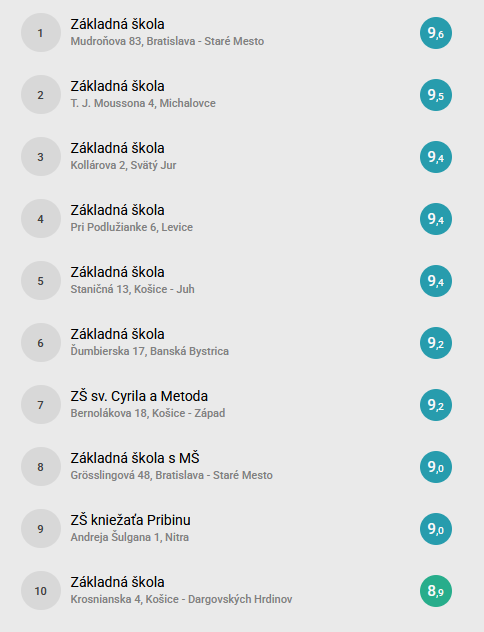
Task: Open Základná škola s MŠ entry
Action: pos(135,458)
